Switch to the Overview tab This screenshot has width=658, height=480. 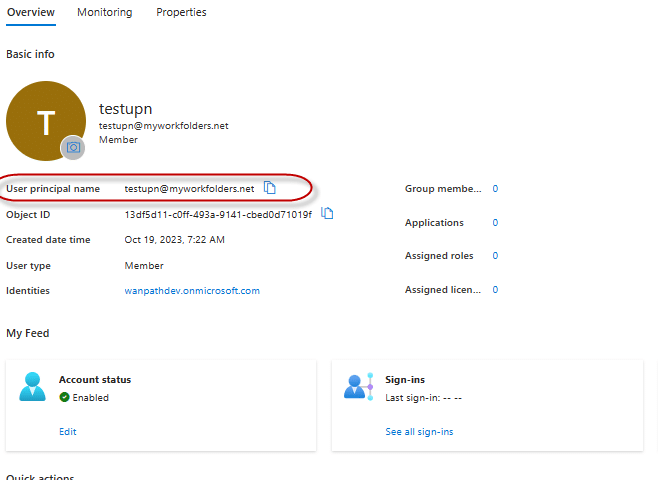tap(30, 13)
